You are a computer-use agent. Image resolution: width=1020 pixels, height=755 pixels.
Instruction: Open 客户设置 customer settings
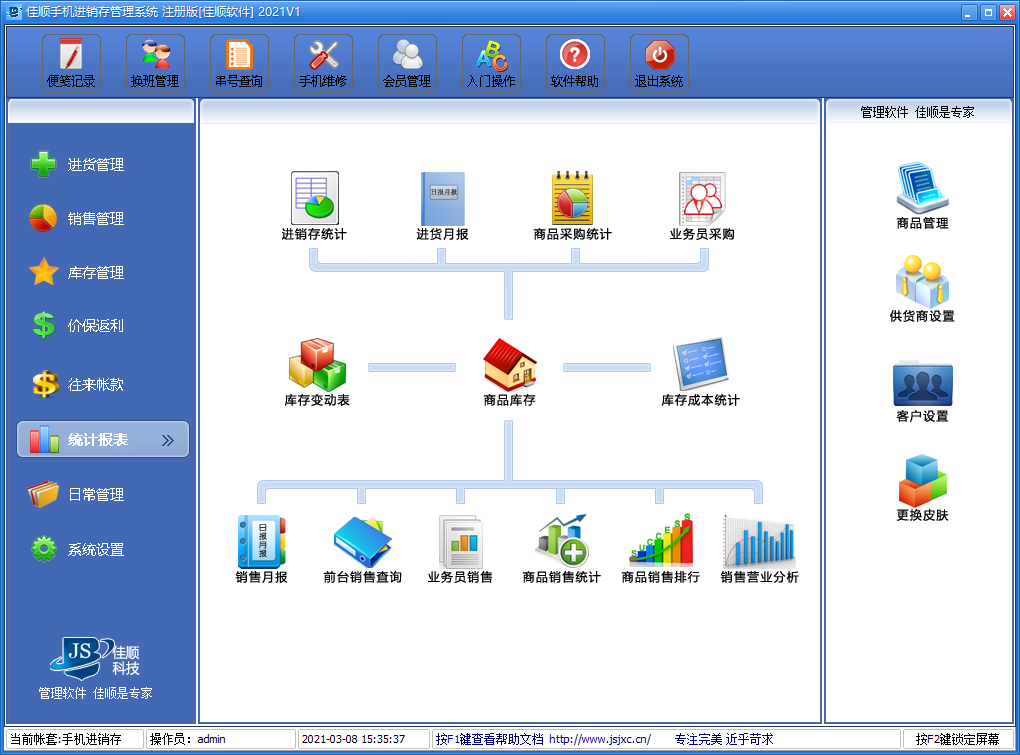[922, 390]
